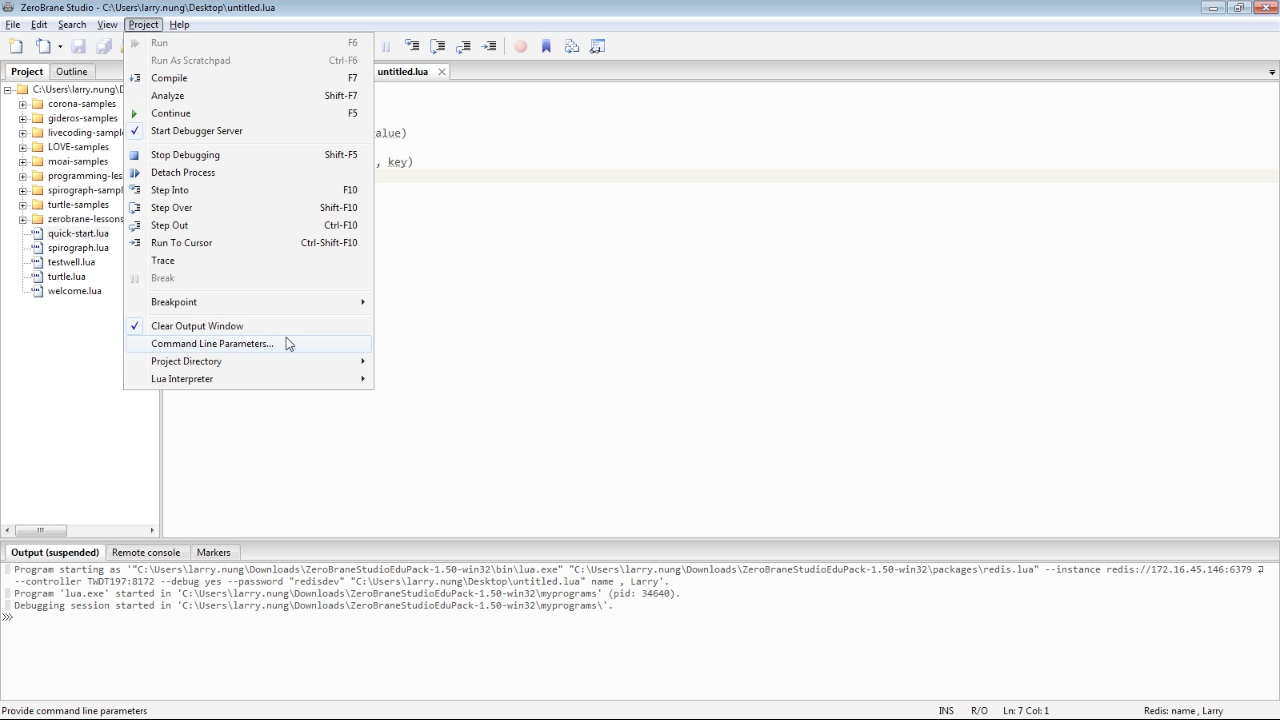Click the Step Out toolbar icon
This screenshot has height=720, width=1280.
pyautogui.click(x=464, y=46)
